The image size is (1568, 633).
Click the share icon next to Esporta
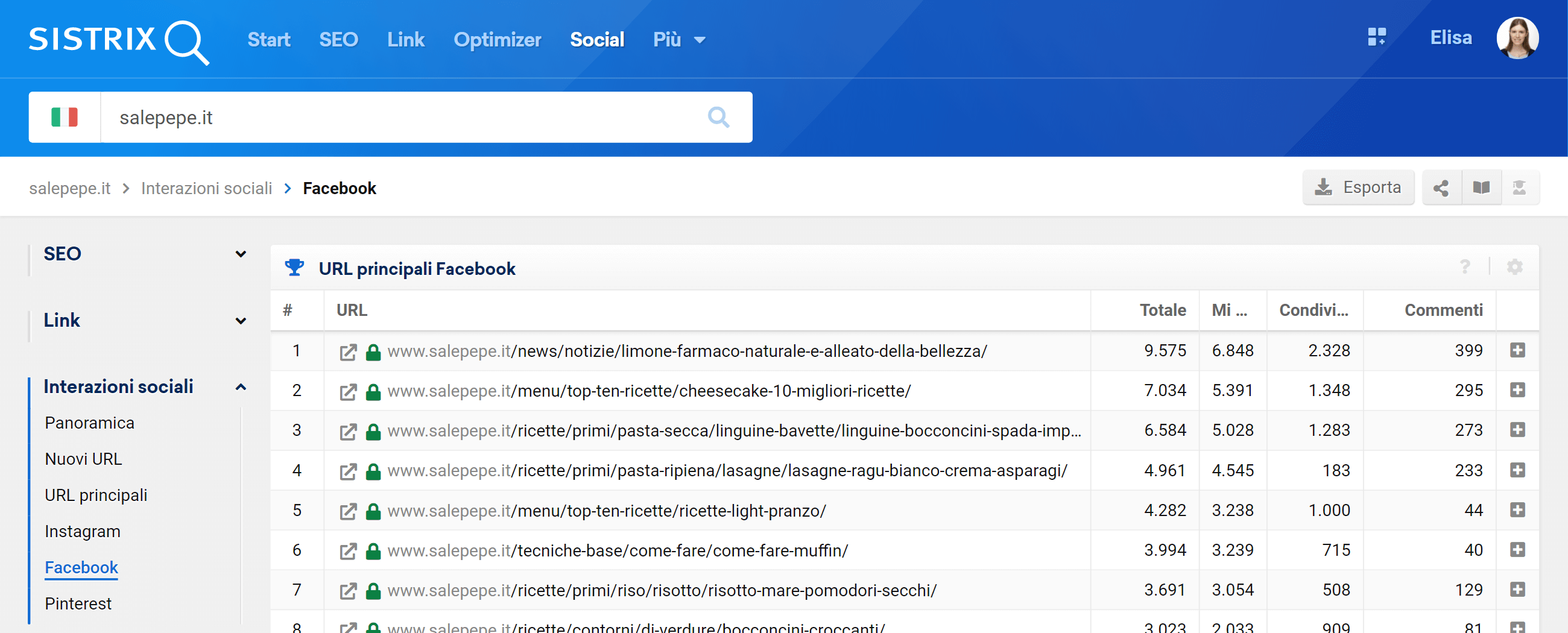1441,188
